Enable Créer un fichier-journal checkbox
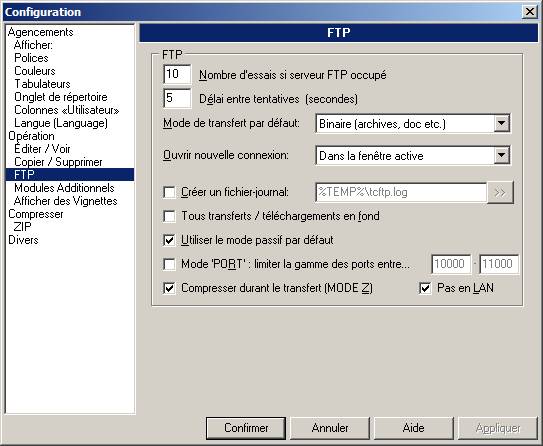Viewport: 543px width, 446px height. point(169,192)
